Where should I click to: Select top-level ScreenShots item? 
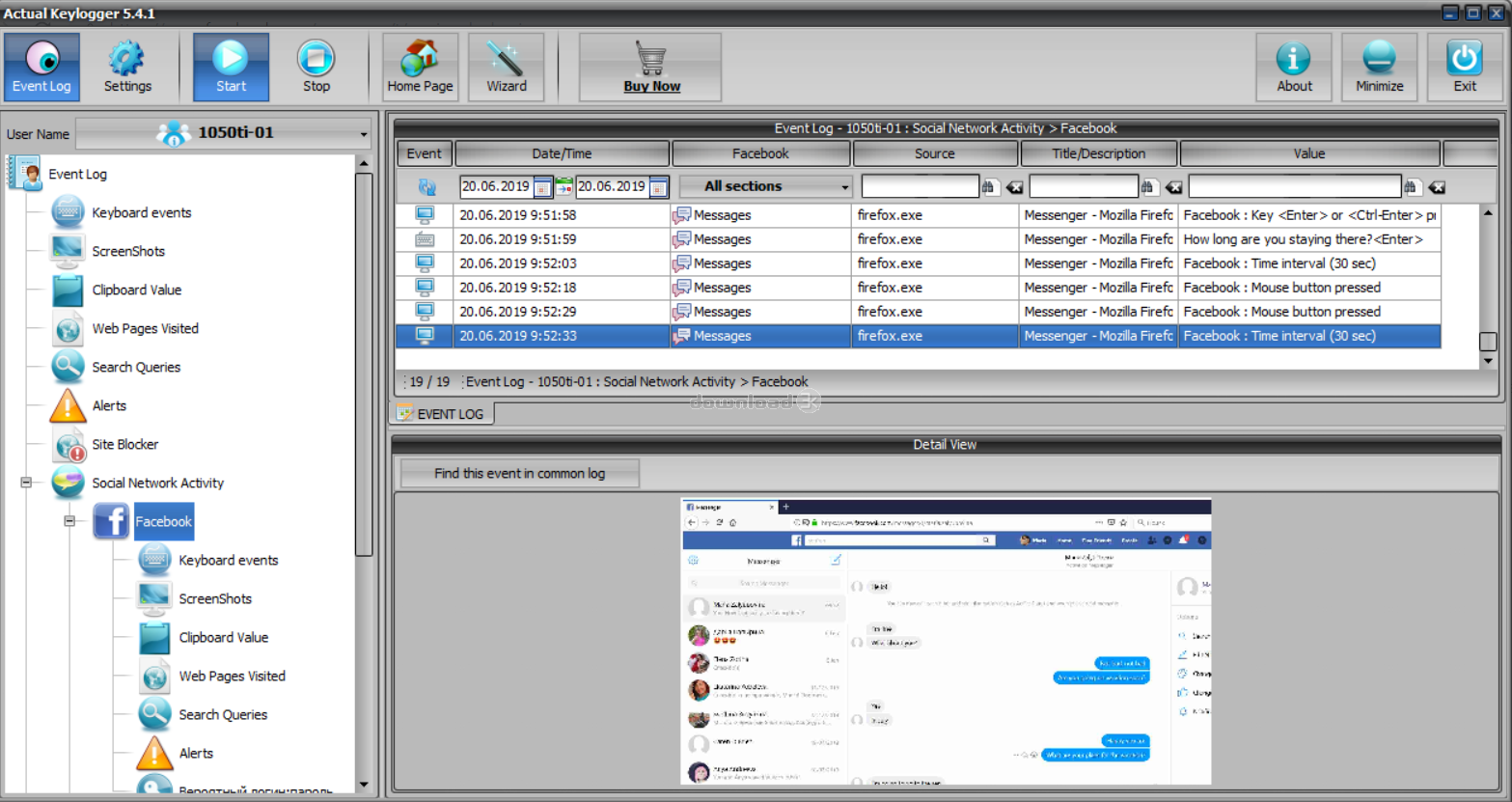click(x=128, y=251)
